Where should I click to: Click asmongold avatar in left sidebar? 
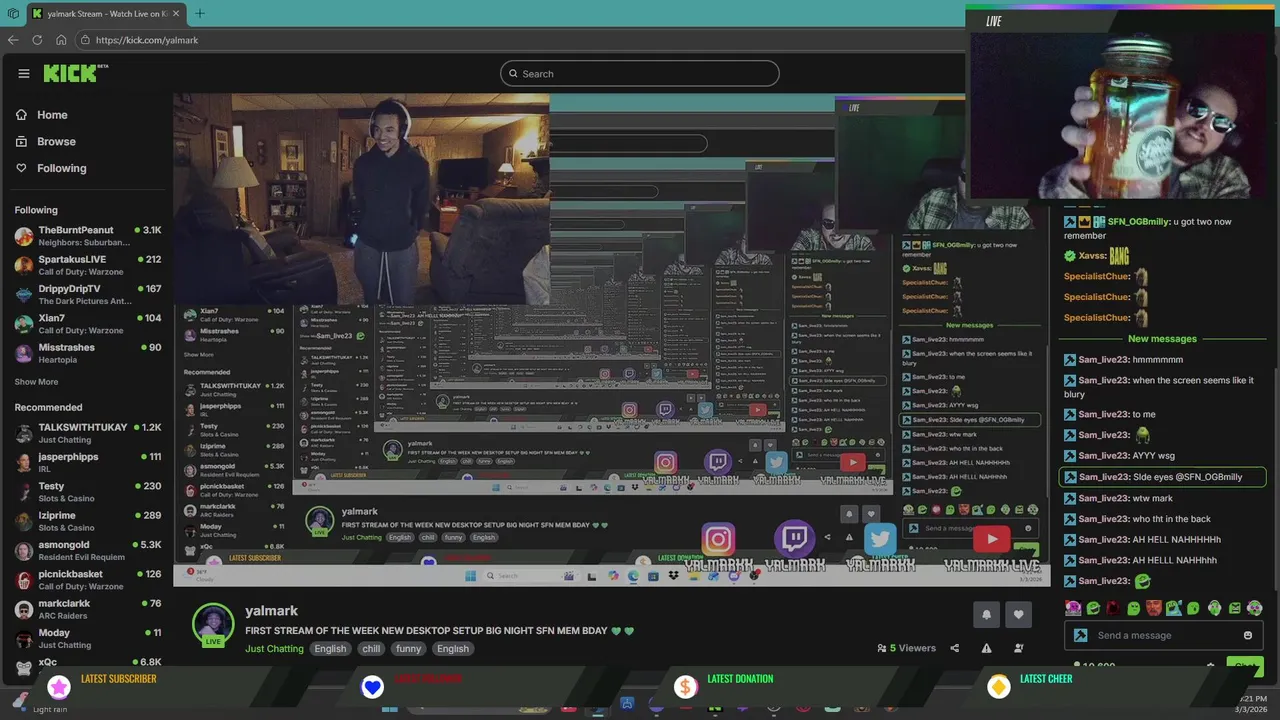pos(24,550)
